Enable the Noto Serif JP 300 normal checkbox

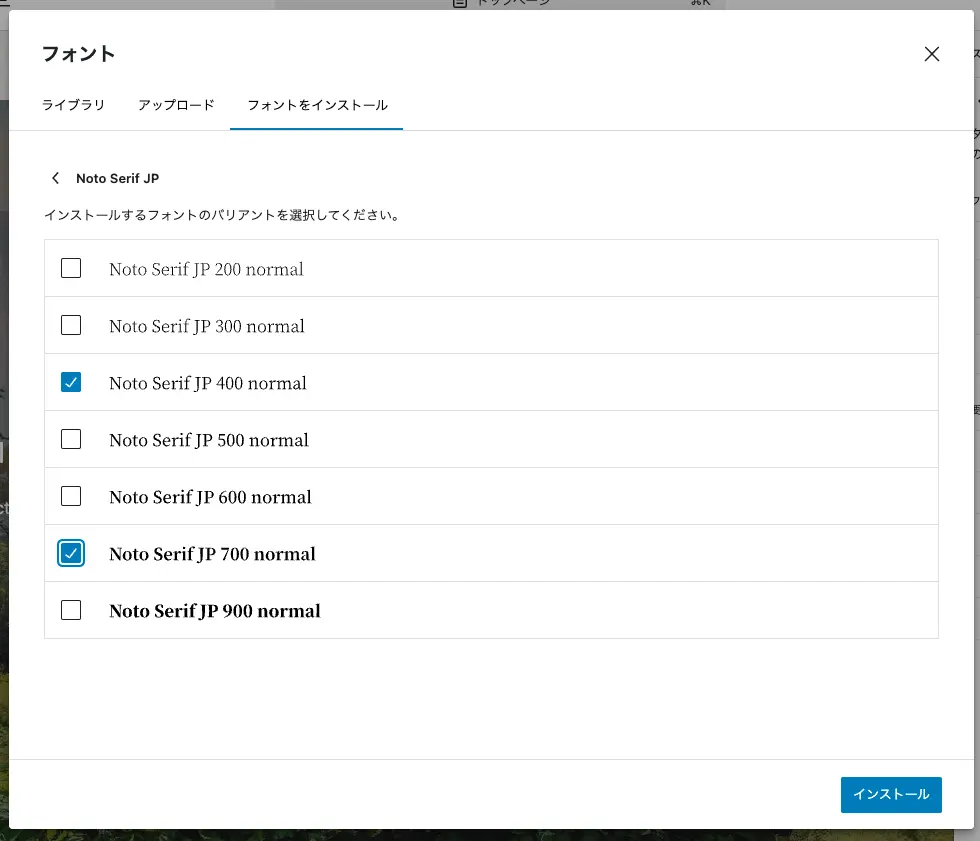tap(71, 325)
